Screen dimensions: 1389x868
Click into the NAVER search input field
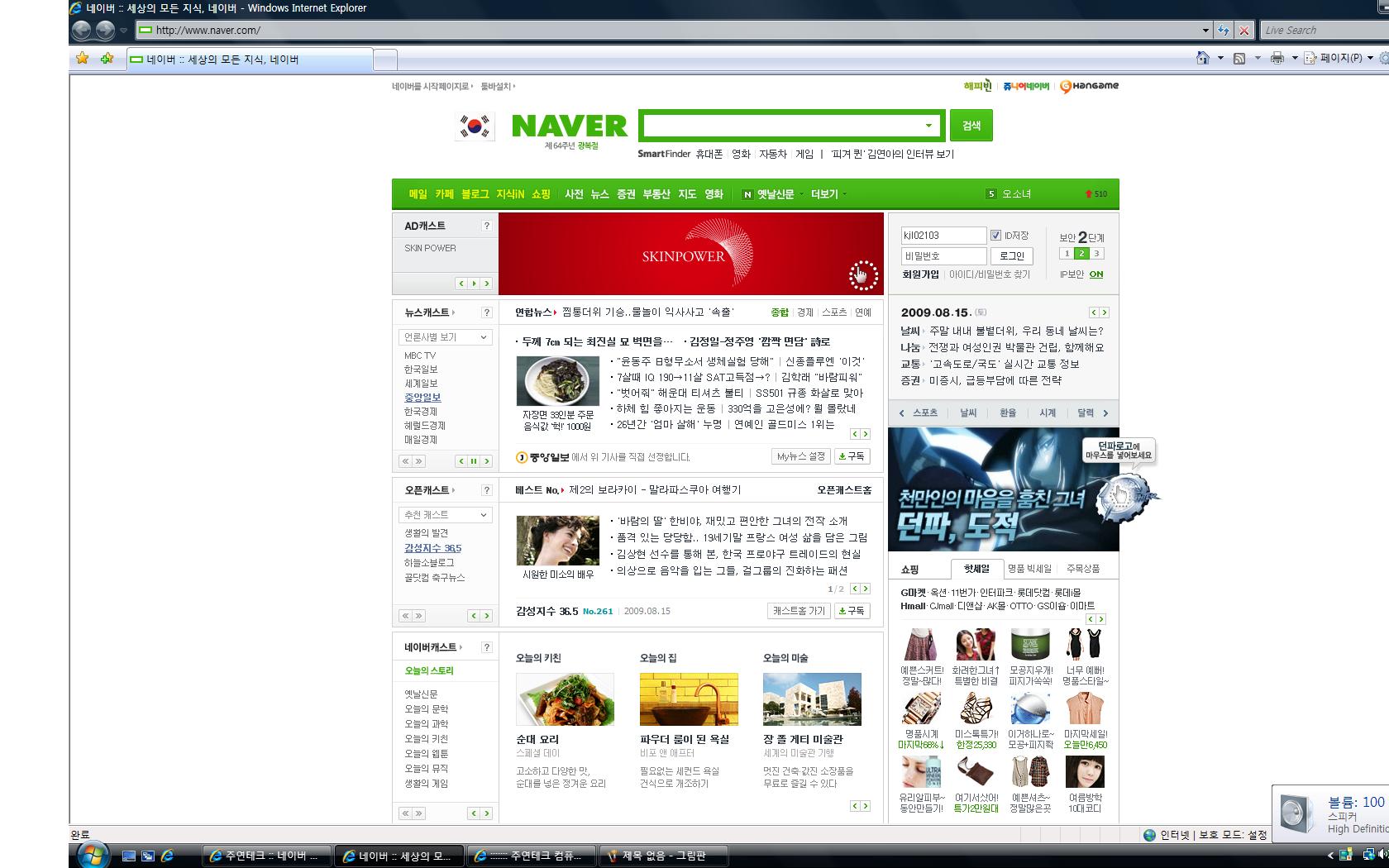point(781,126)
